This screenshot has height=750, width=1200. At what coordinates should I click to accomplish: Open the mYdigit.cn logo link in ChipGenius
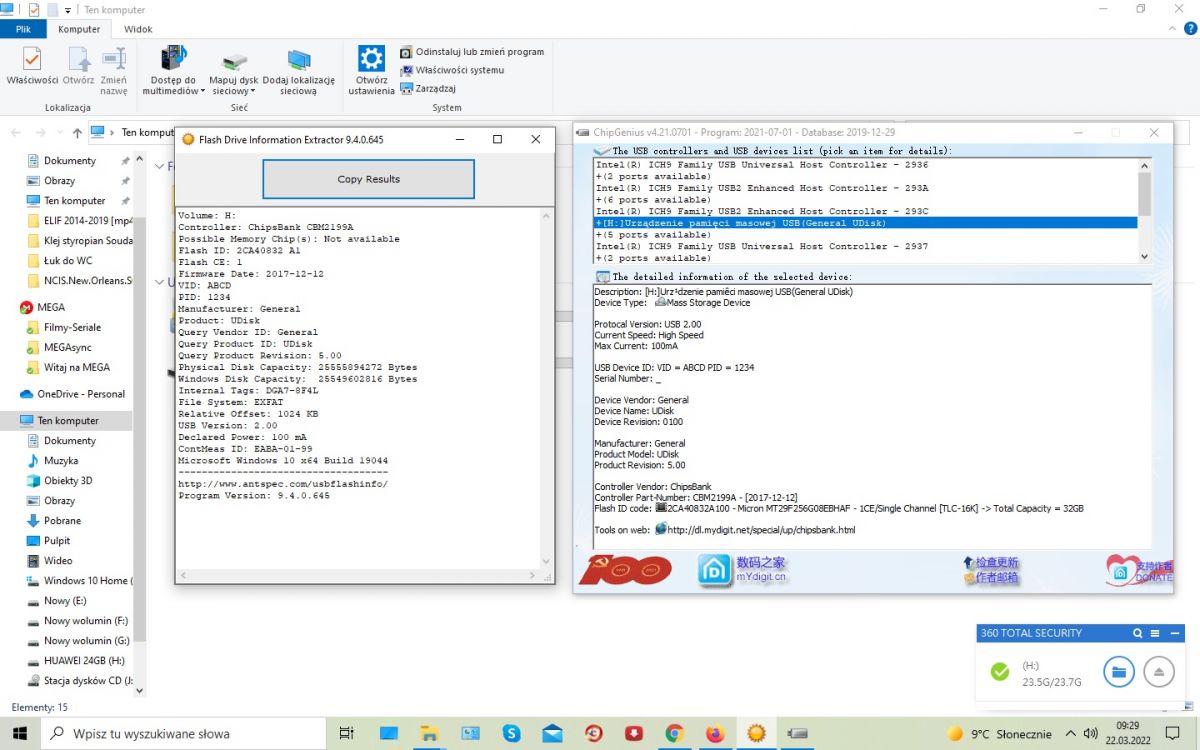pyautogui.click(x=743, y=570)
